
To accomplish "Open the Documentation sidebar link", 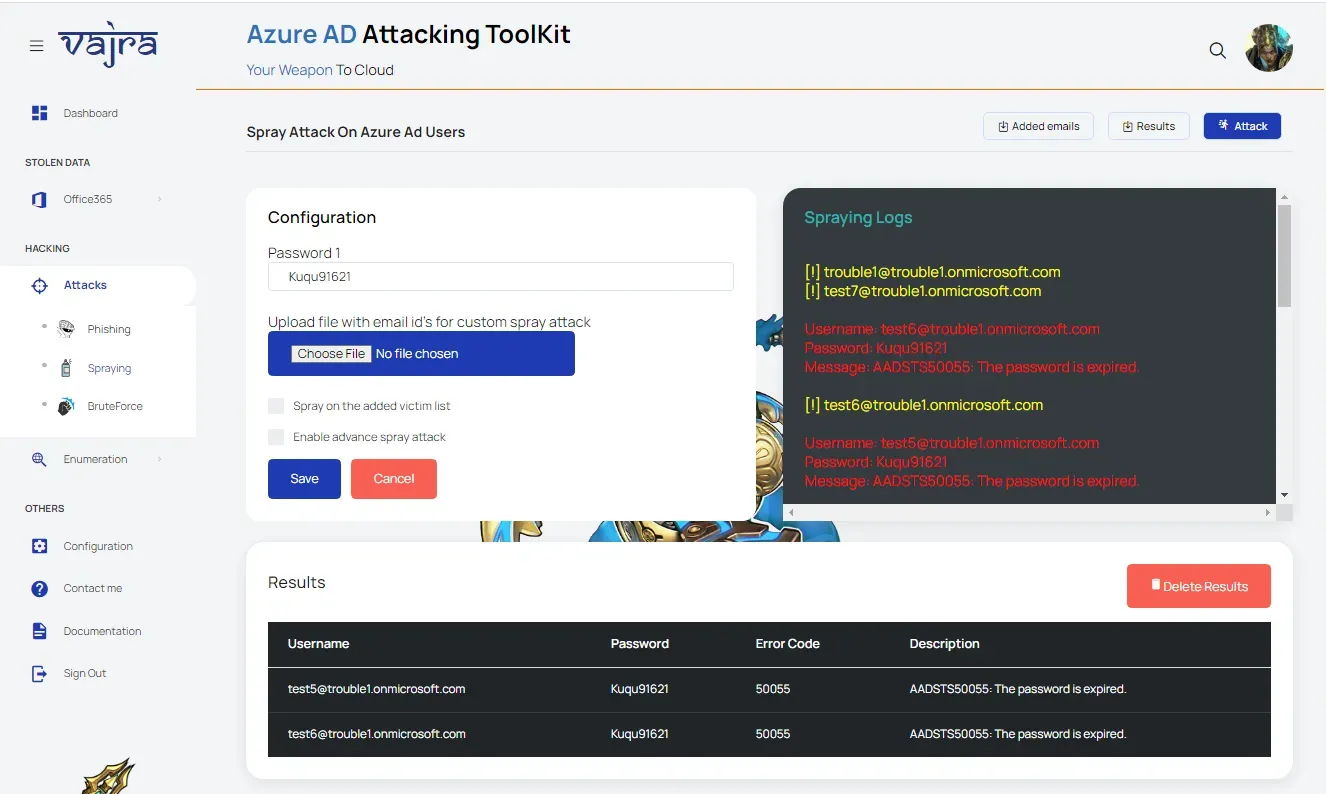I will tap(102, 631).
